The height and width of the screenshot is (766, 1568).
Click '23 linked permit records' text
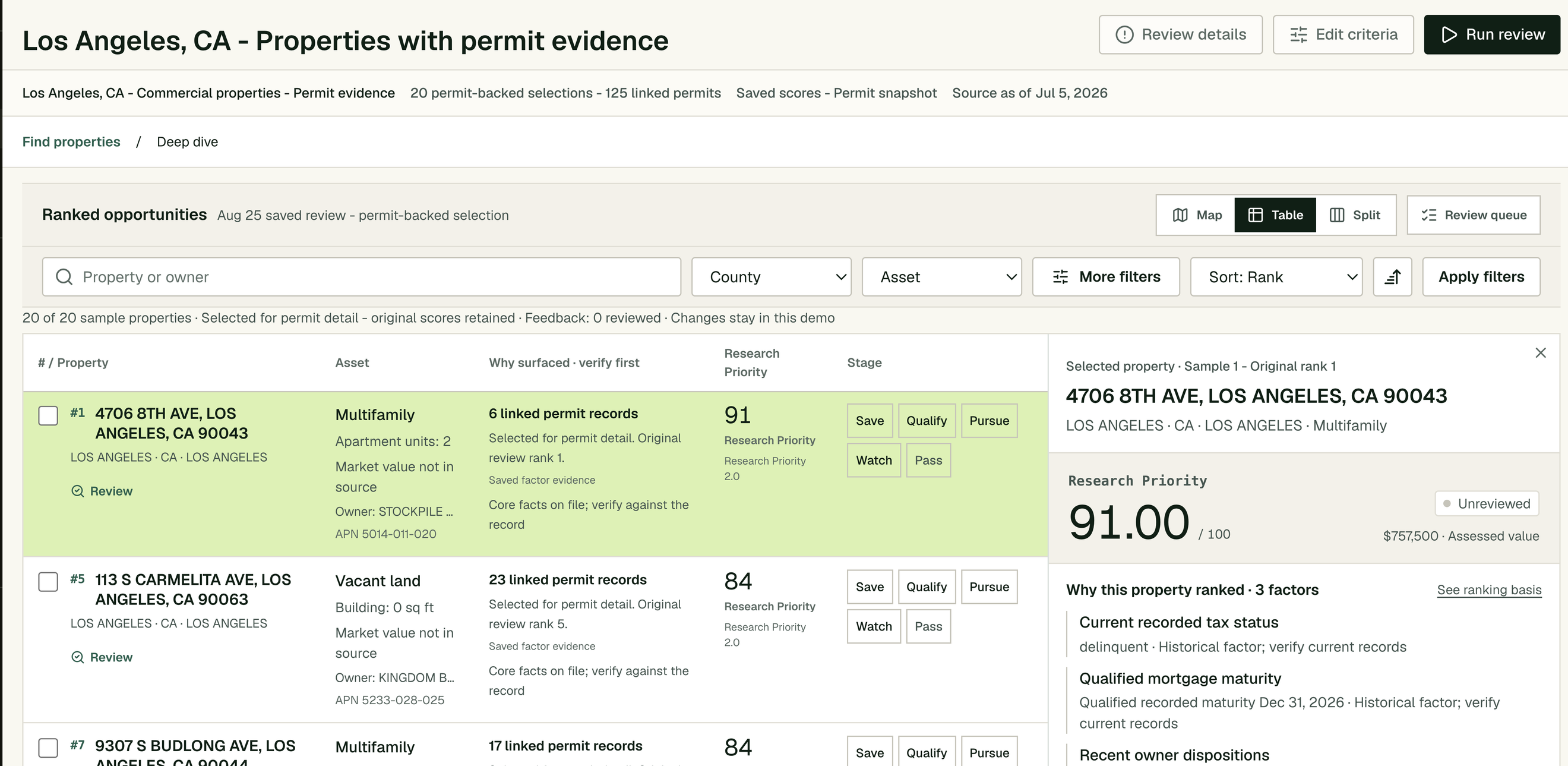567,579
